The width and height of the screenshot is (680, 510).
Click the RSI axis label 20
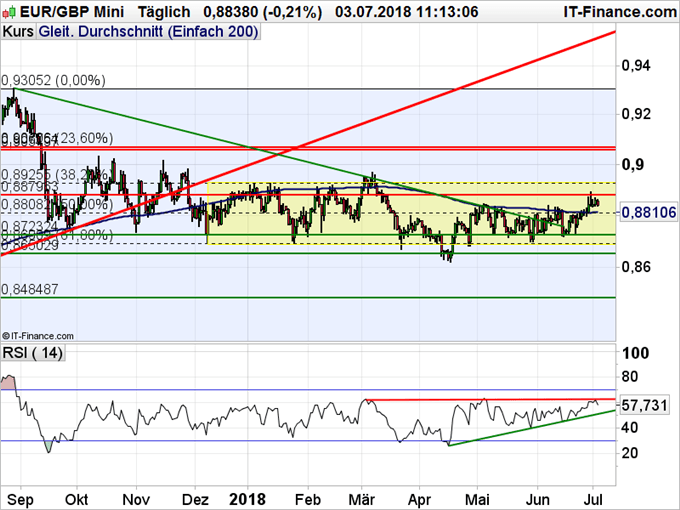coord(629,453)
